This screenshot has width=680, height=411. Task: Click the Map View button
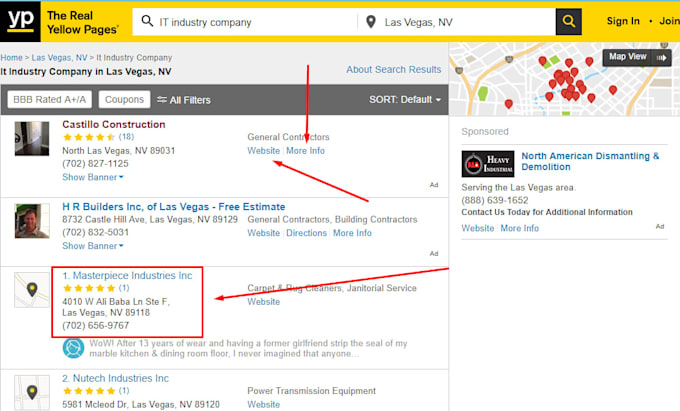(637, 57)
